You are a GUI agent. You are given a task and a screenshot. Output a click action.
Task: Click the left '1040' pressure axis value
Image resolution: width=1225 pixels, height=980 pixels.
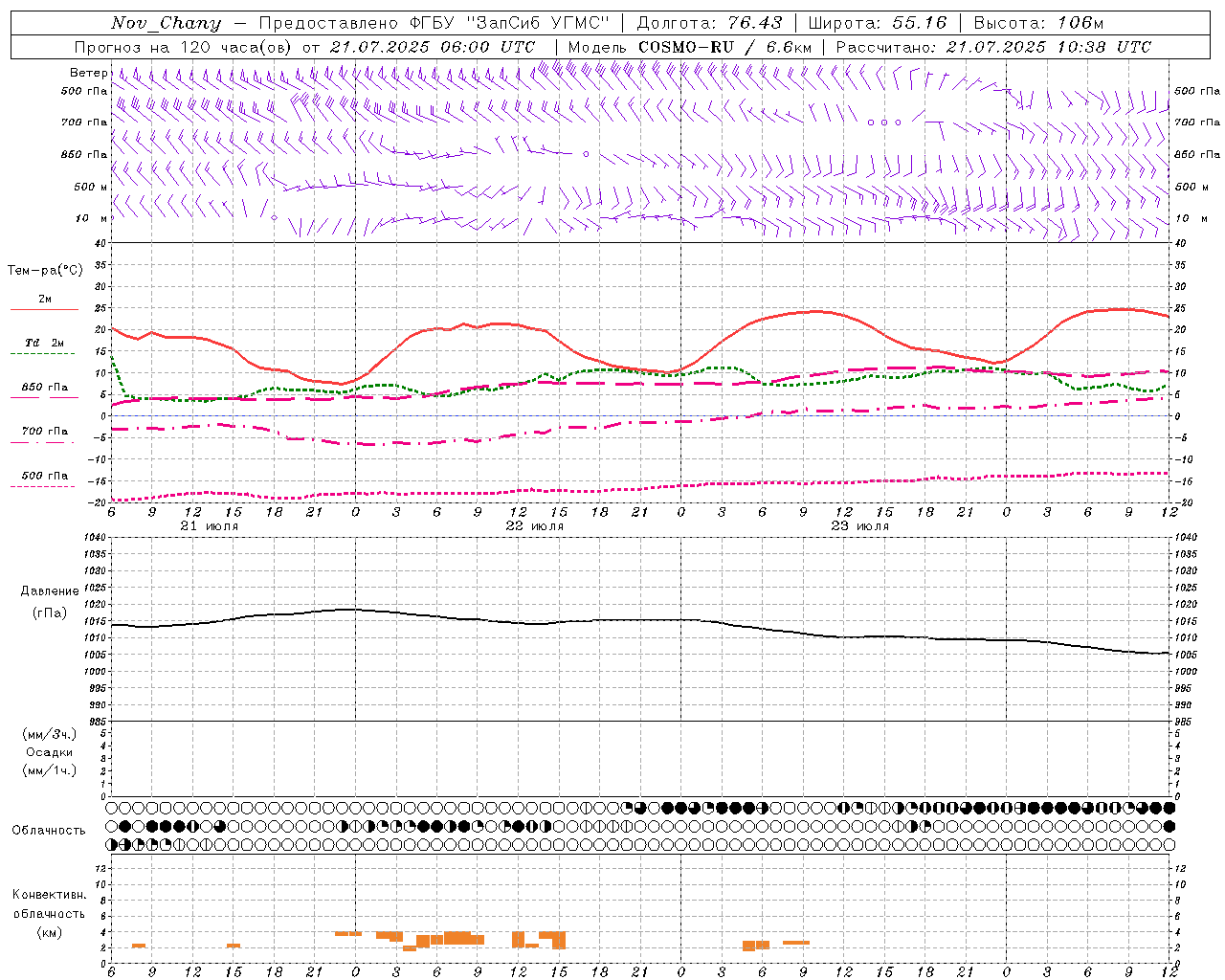(95, 537)
